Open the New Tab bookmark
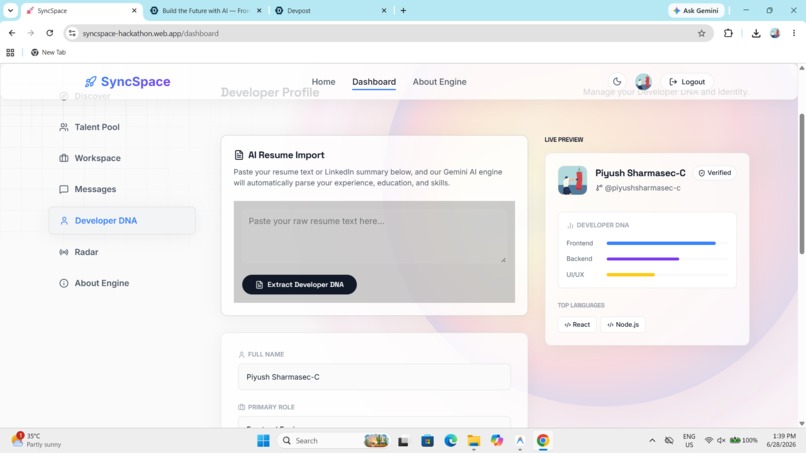Viewport: 806px width, 453px height. pos(48,52)
